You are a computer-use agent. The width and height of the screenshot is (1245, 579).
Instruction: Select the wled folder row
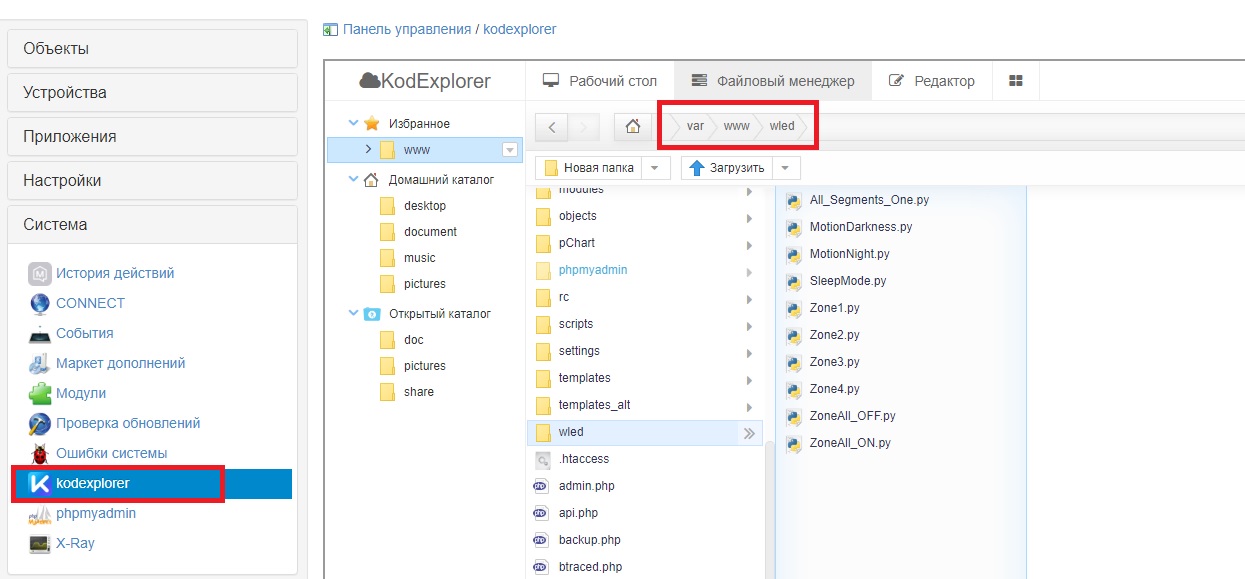(645, 432)
